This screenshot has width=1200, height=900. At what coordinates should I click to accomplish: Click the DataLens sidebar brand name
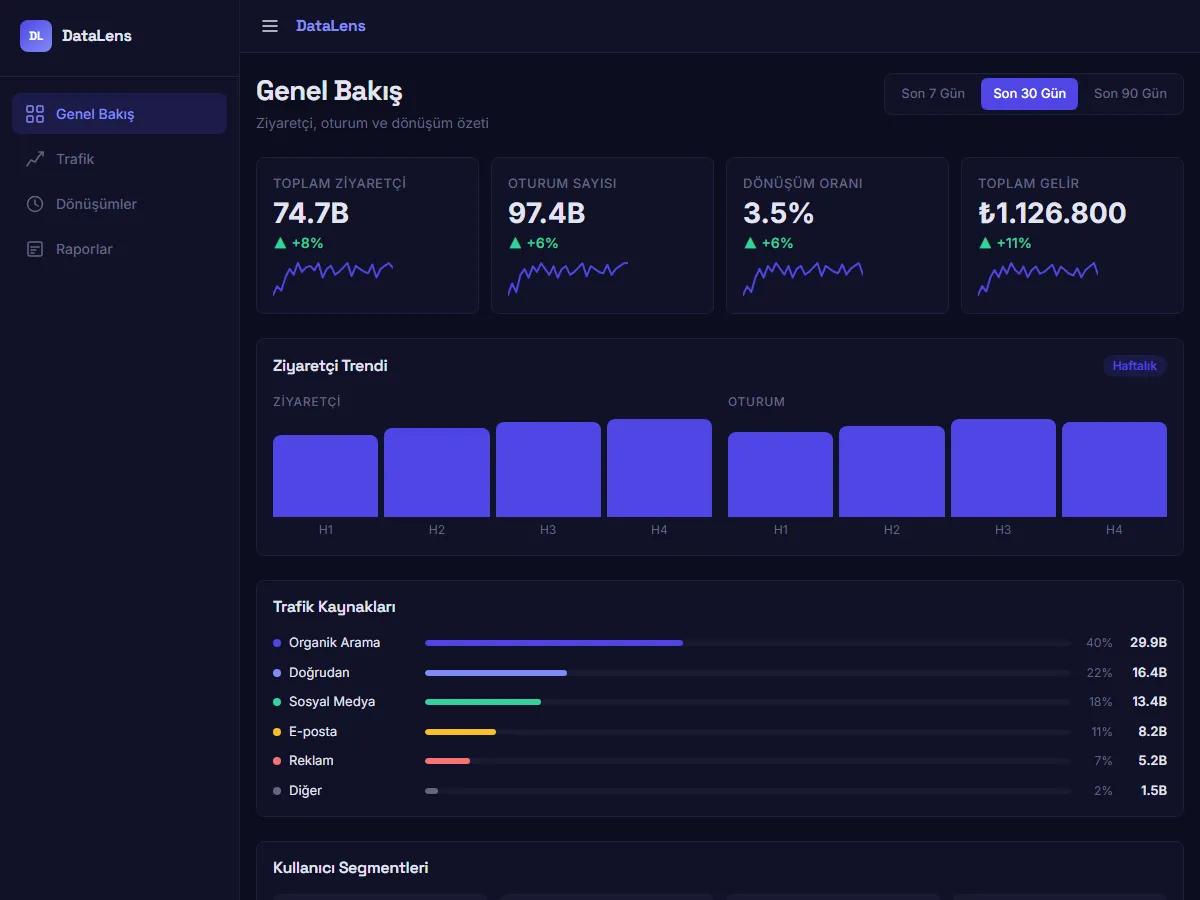[x=97, y=36]
